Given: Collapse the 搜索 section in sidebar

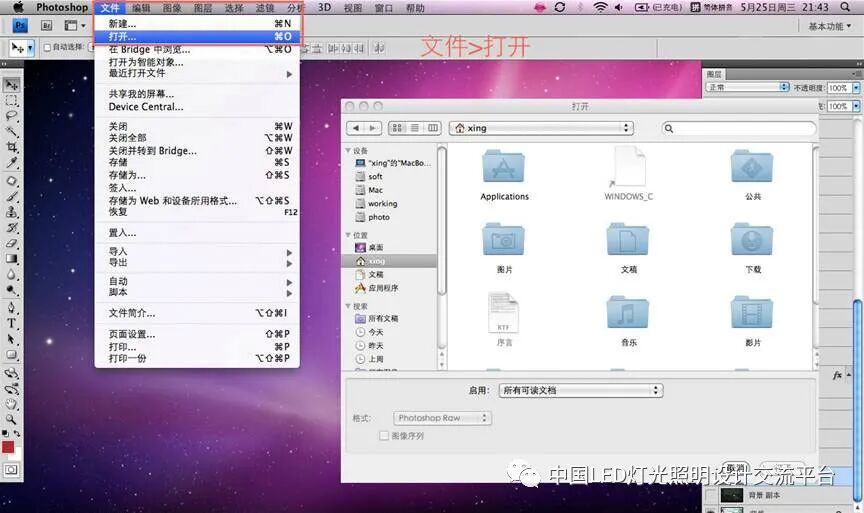Looking at the screenshot, I should [348, 306].
